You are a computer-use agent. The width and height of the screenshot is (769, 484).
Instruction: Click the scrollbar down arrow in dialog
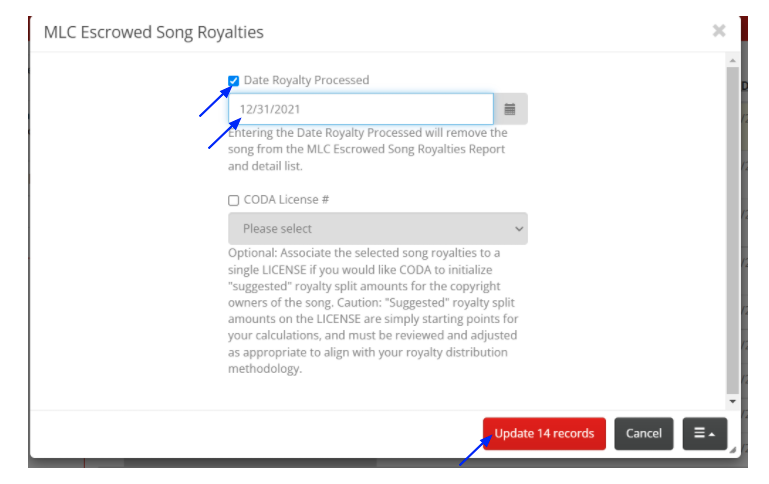[733, 401]
